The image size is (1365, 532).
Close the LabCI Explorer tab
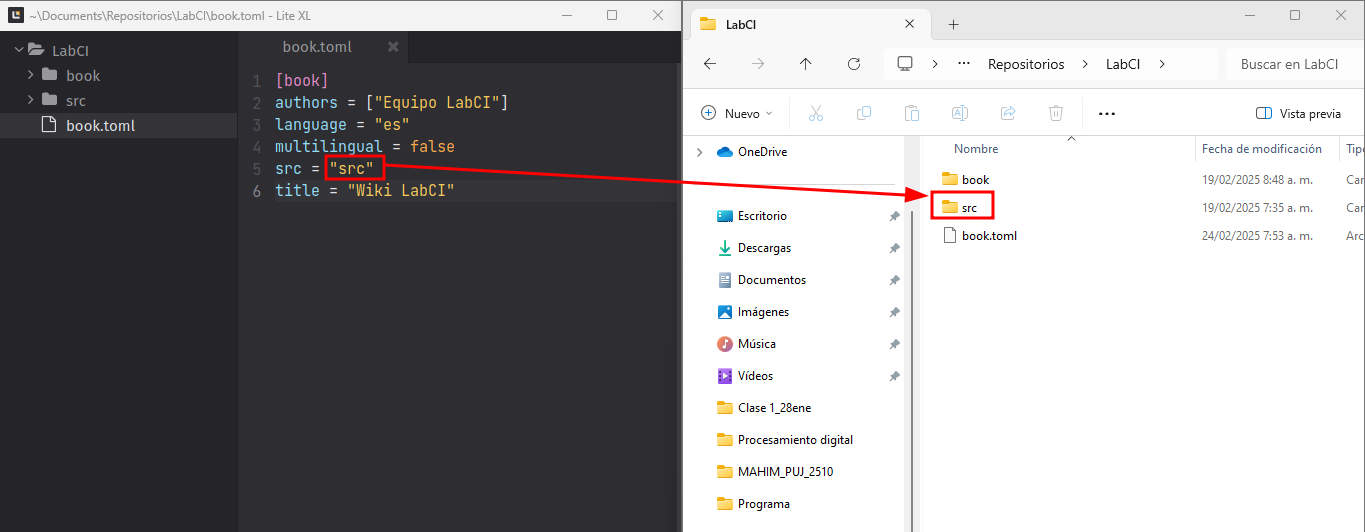pyautogui.click(x=910, y=24)
